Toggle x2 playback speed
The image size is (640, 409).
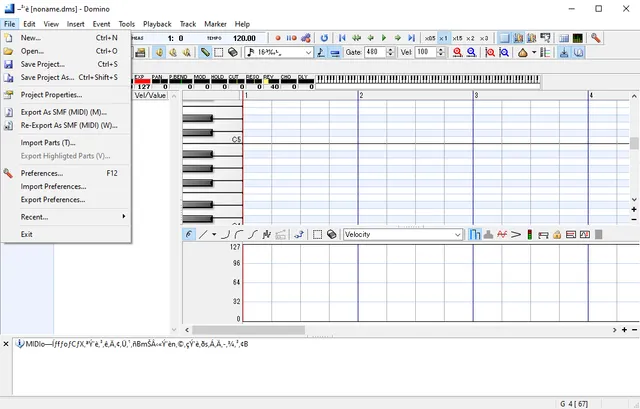point(470,38)
